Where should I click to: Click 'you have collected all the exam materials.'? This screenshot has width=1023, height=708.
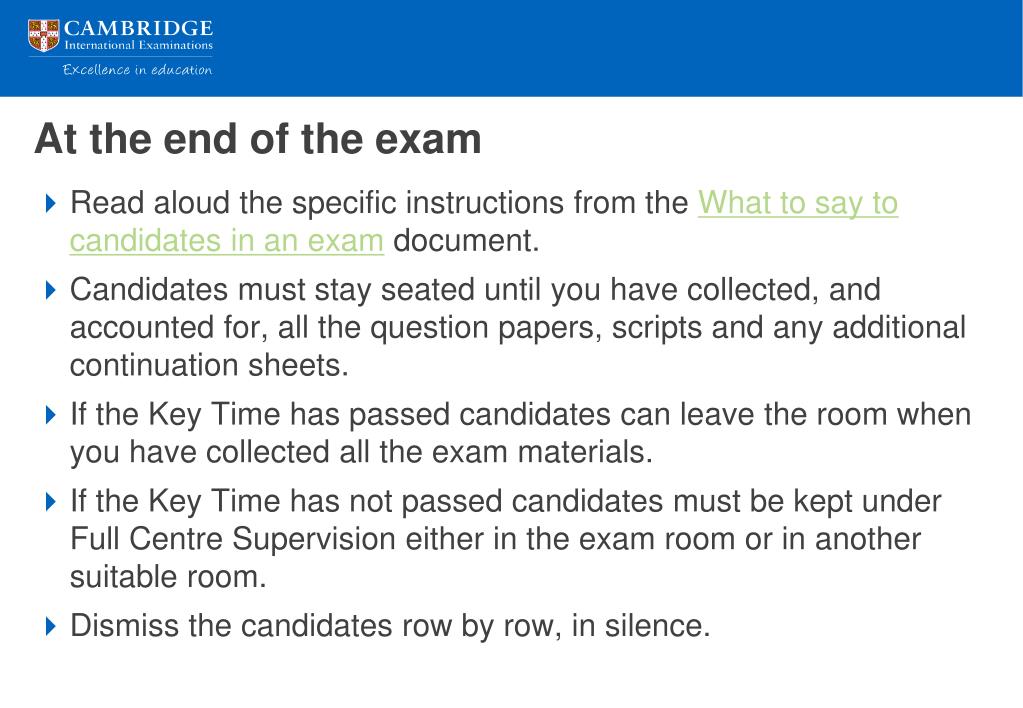pyautogui.click(x=361, y=452)
